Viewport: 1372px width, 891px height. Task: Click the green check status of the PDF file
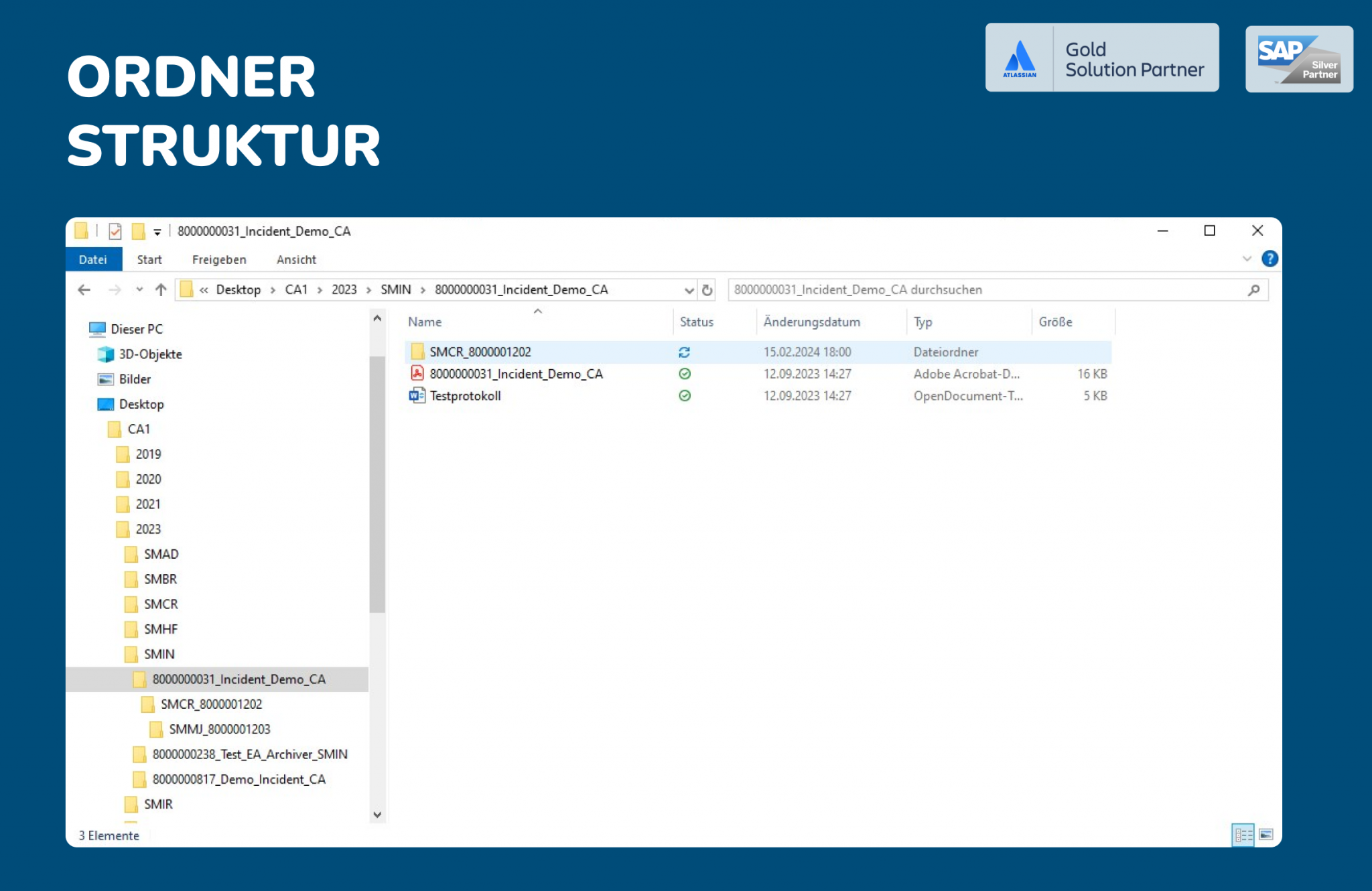(x=685, y=374)
